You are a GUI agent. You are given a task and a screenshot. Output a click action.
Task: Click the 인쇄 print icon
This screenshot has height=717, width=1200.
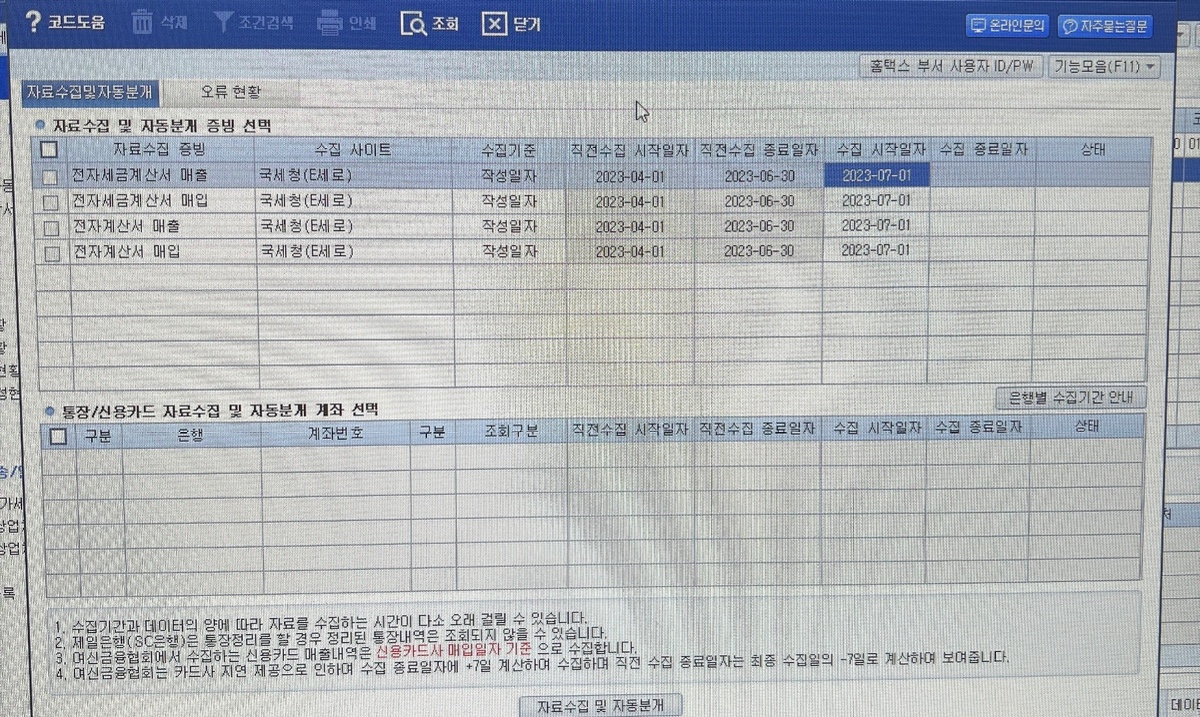tap(329, 22)
